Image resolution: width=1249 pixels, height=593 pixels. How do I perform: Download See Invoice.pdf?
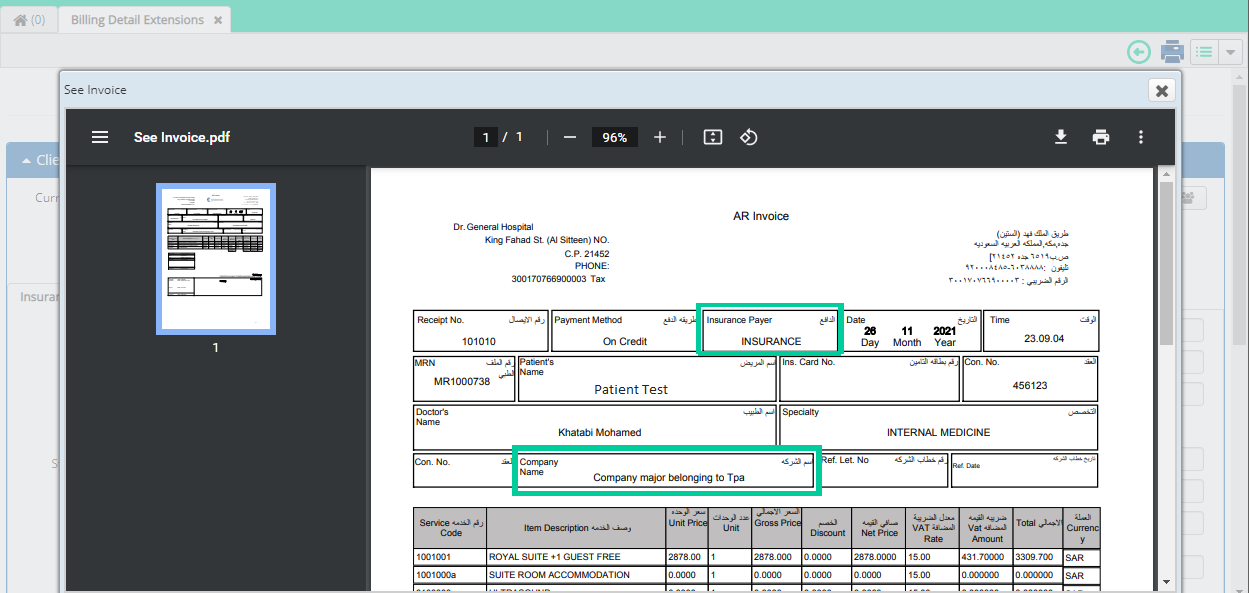tap(1061, 137)
